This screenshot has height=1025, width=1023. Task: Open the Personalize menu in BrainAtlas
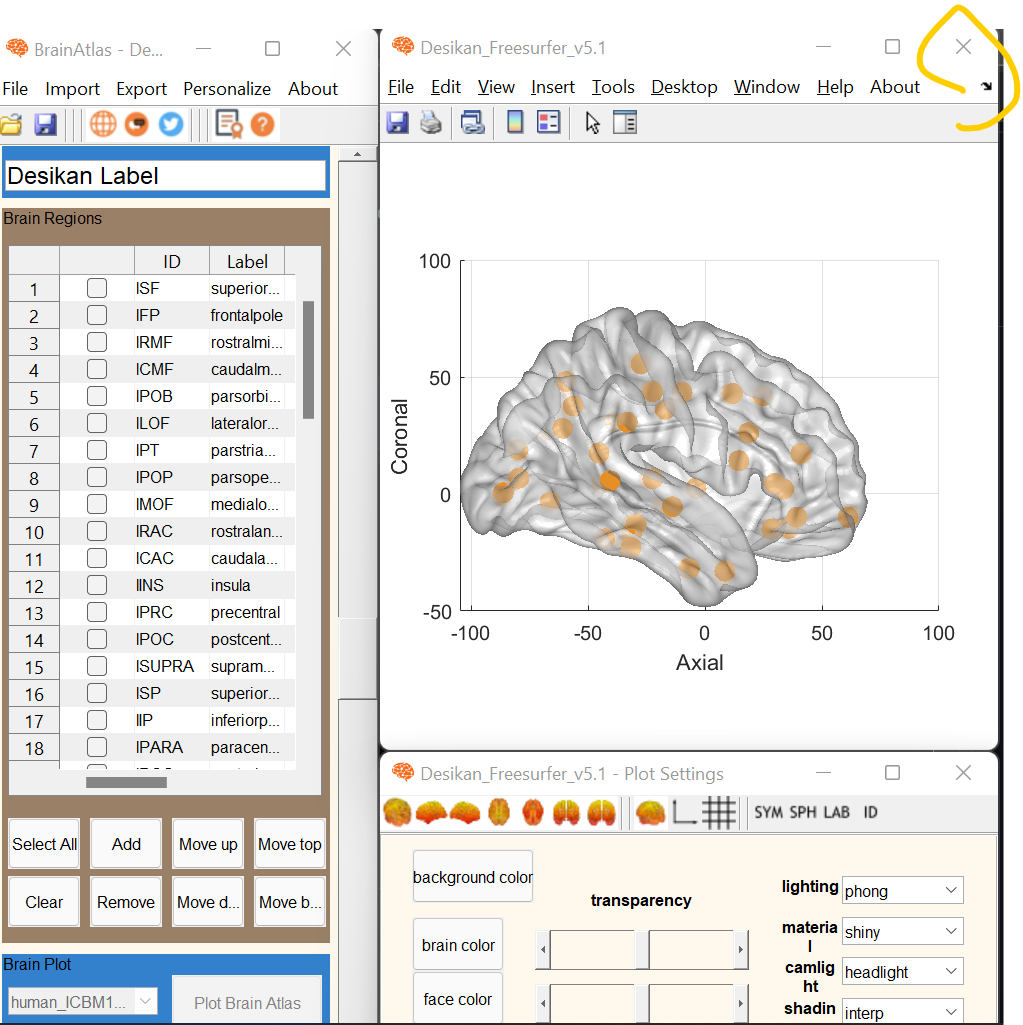[226, 88]
